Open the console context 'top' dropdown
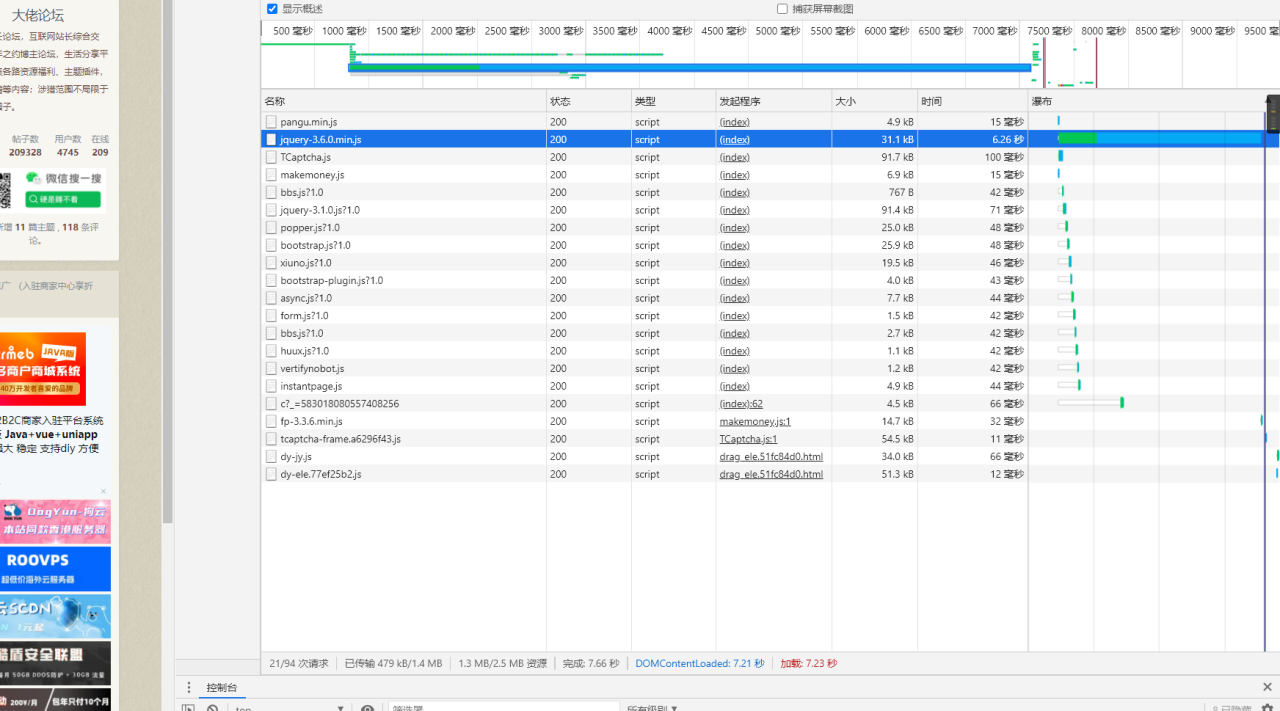 pyautogui.click(x=290, y=708)
